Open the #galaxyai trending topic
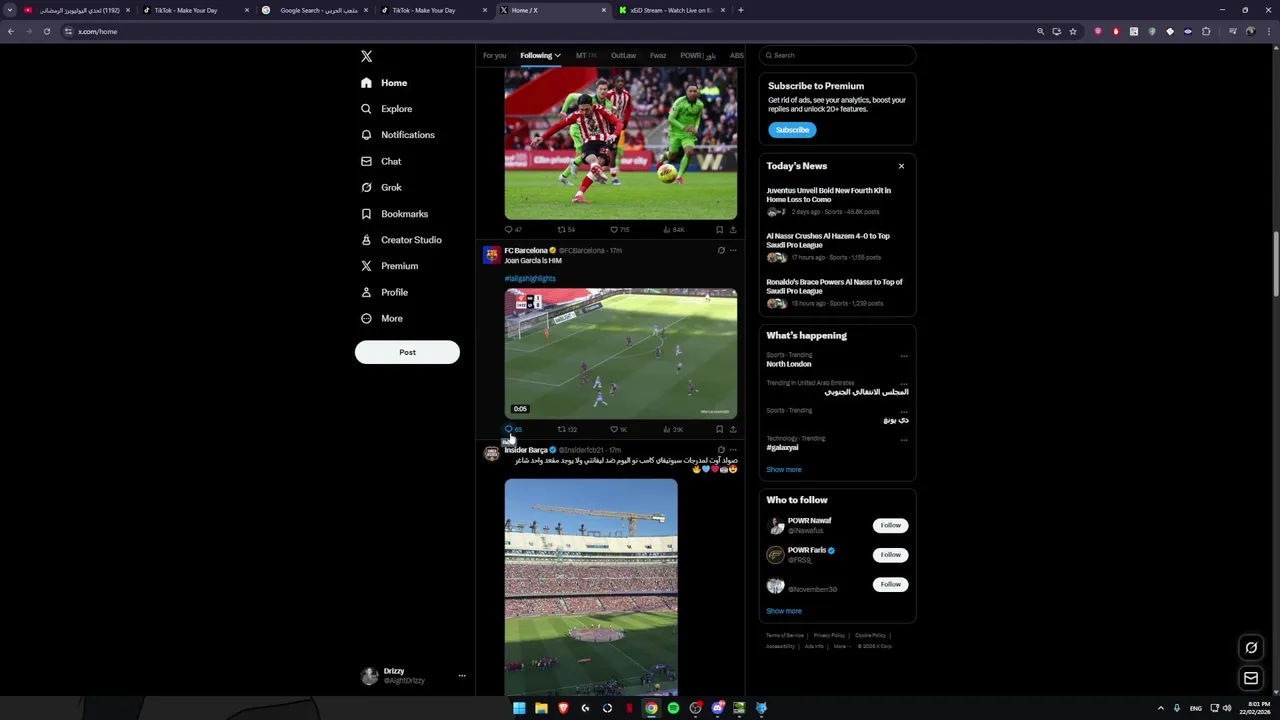The image size is (1280, 720). tap(783, 448)
